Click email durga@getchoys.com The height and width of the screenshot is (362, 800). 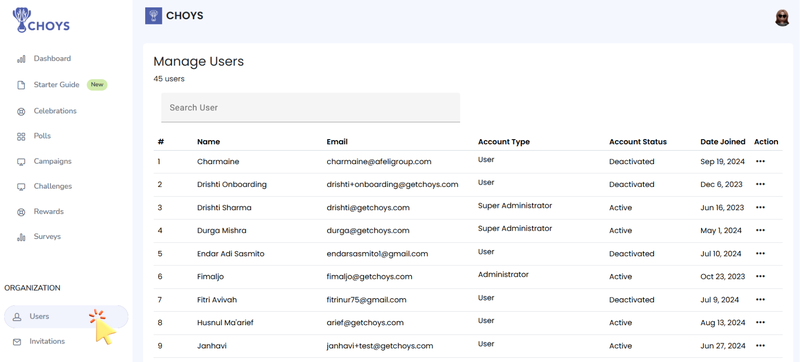pyautogui.click(x=368, y=231)
